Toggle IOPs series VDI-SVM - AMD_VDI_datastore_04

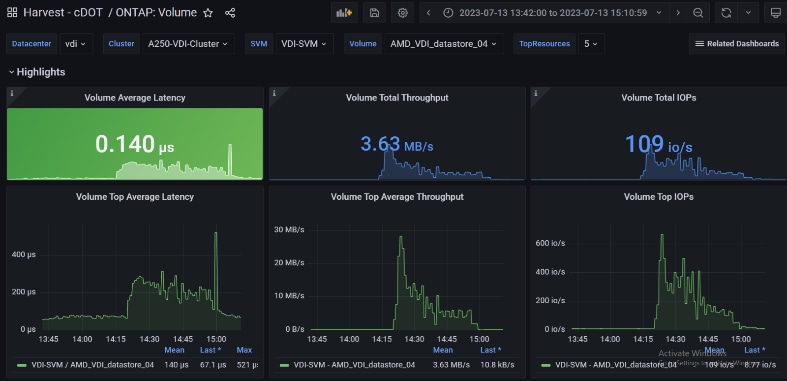point(616,365)
